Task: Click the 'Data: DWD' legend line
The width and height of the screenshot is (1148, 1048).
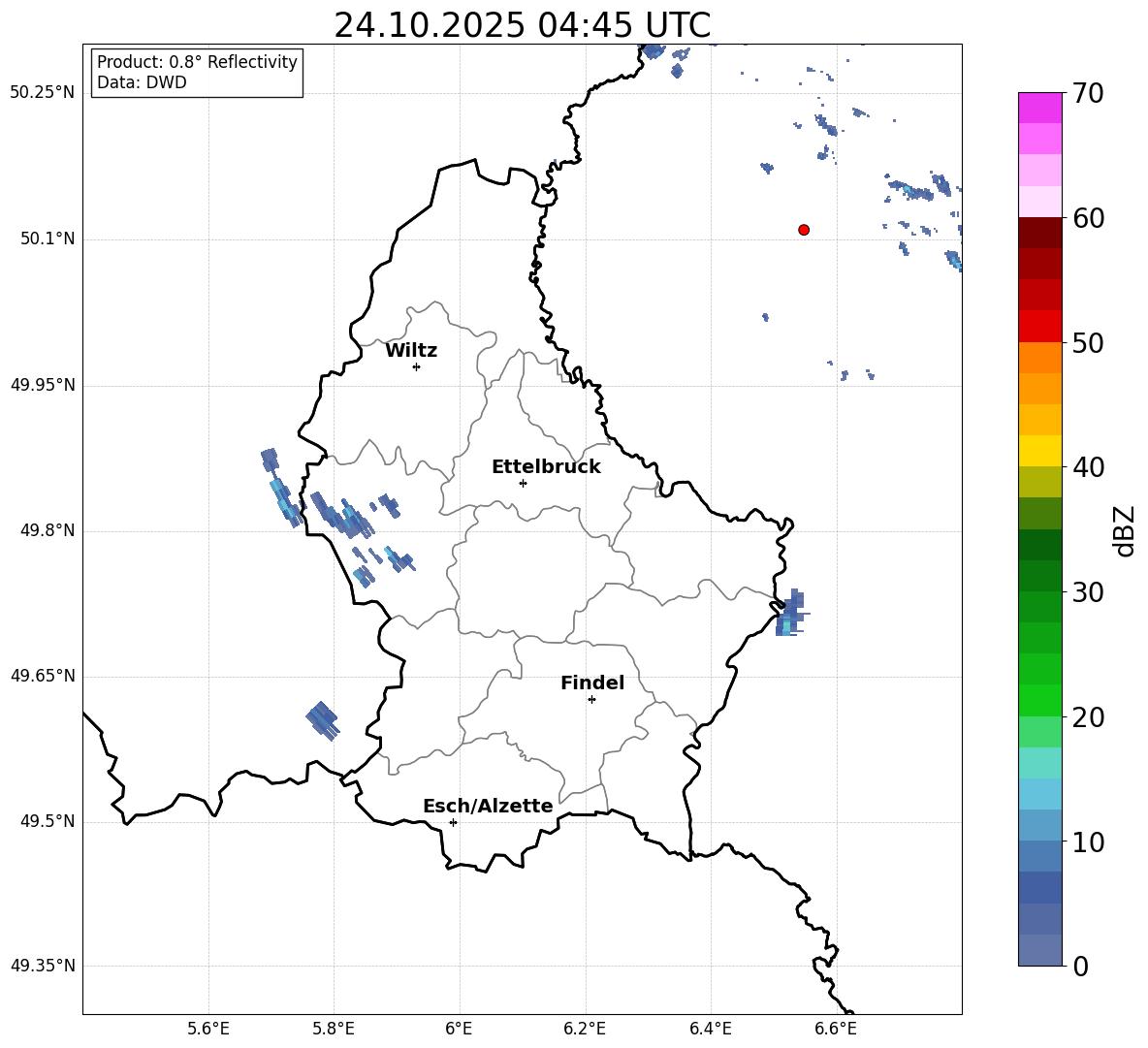Action: (142, 82)
